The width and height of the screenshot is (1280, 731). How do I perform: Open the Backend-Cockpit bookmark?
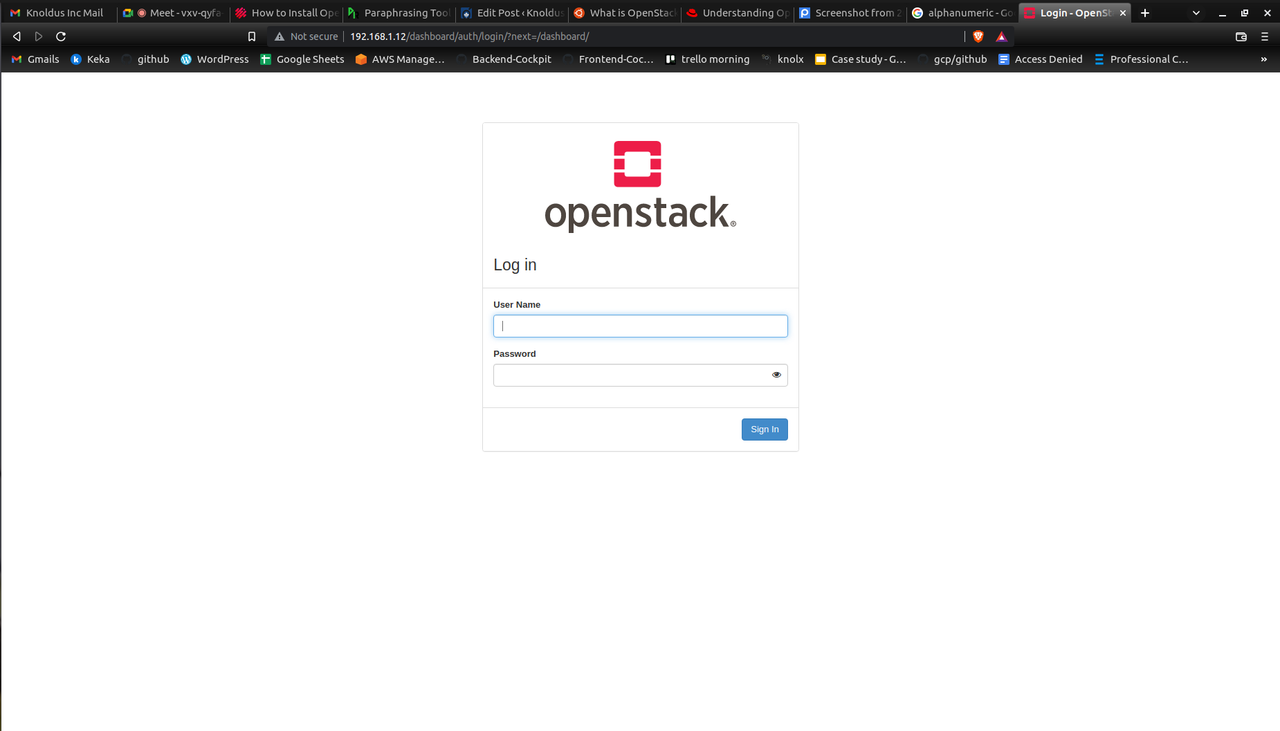(504, 59)
